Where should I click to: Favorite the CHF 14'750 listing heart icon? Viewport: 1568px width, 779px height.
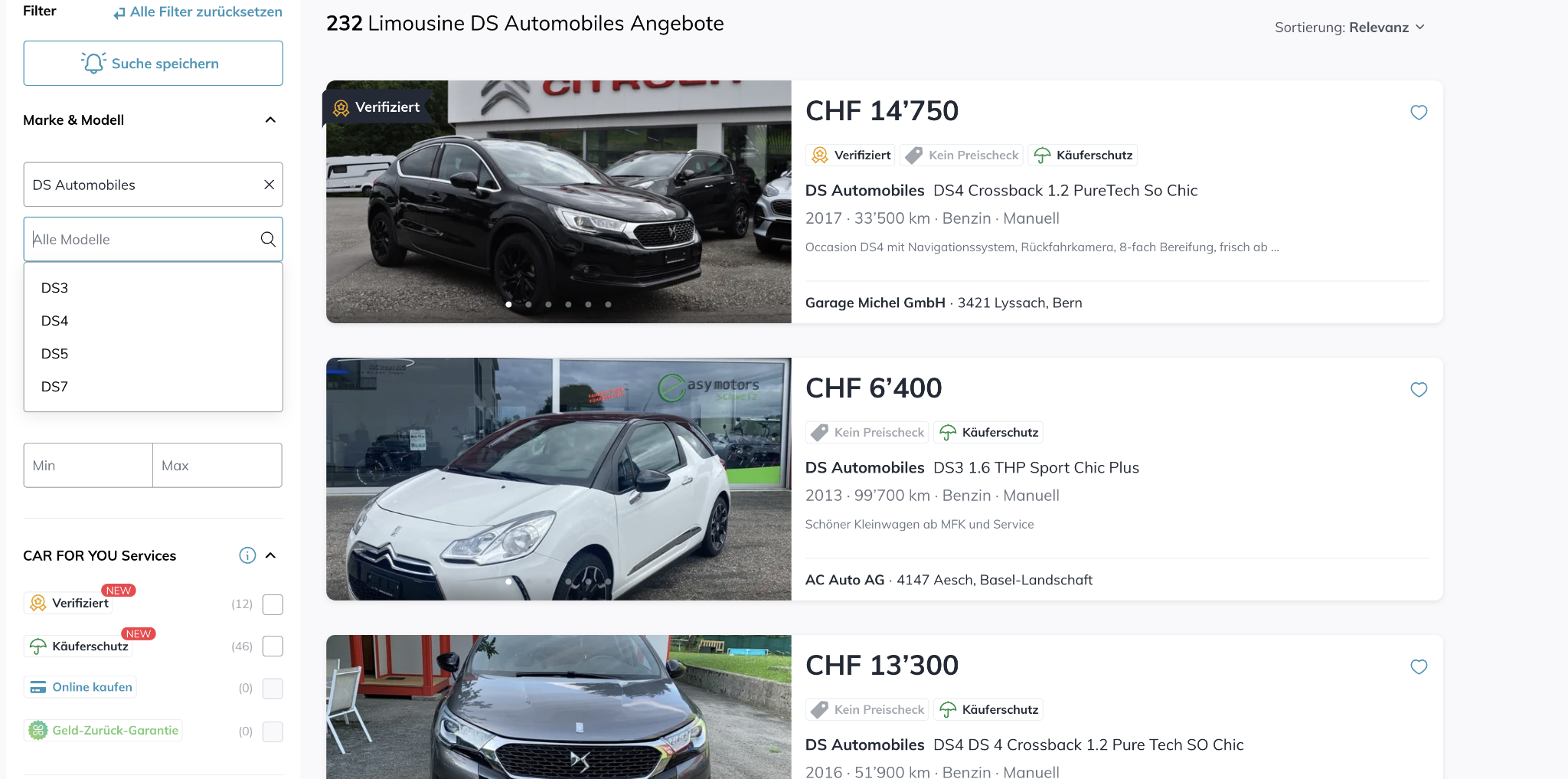pos(1419,113)
